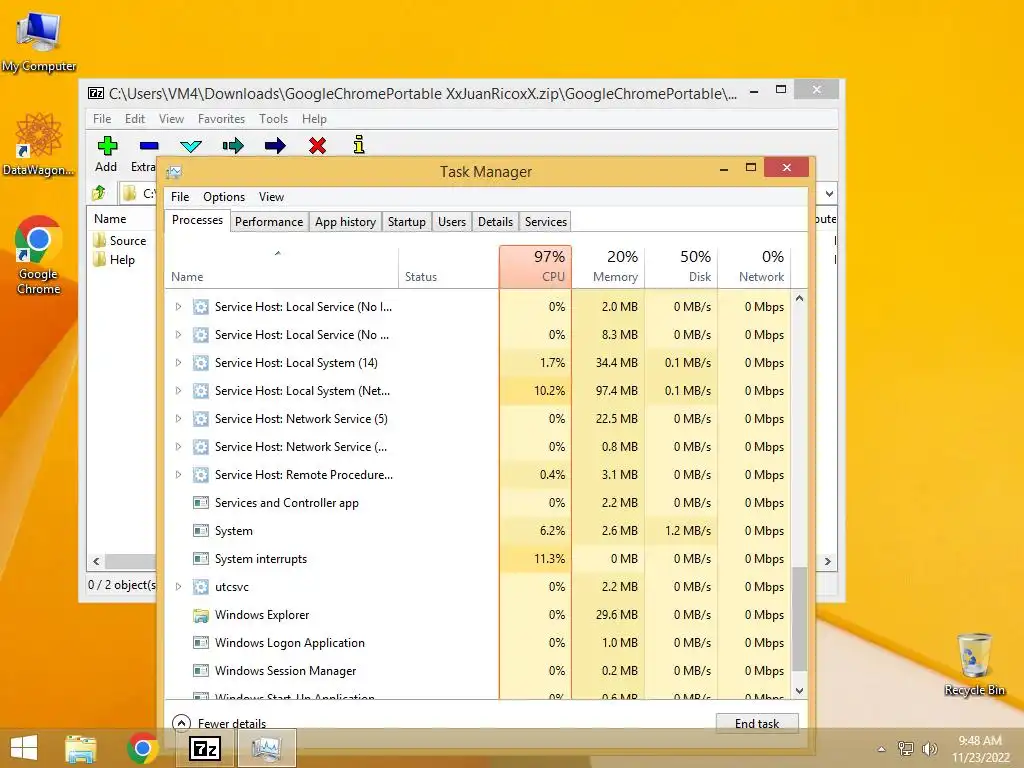1024x768 pixels.
Task: Click Task Manager scroll up arrow
Action: pyautogui.click(x=799, y=299)
